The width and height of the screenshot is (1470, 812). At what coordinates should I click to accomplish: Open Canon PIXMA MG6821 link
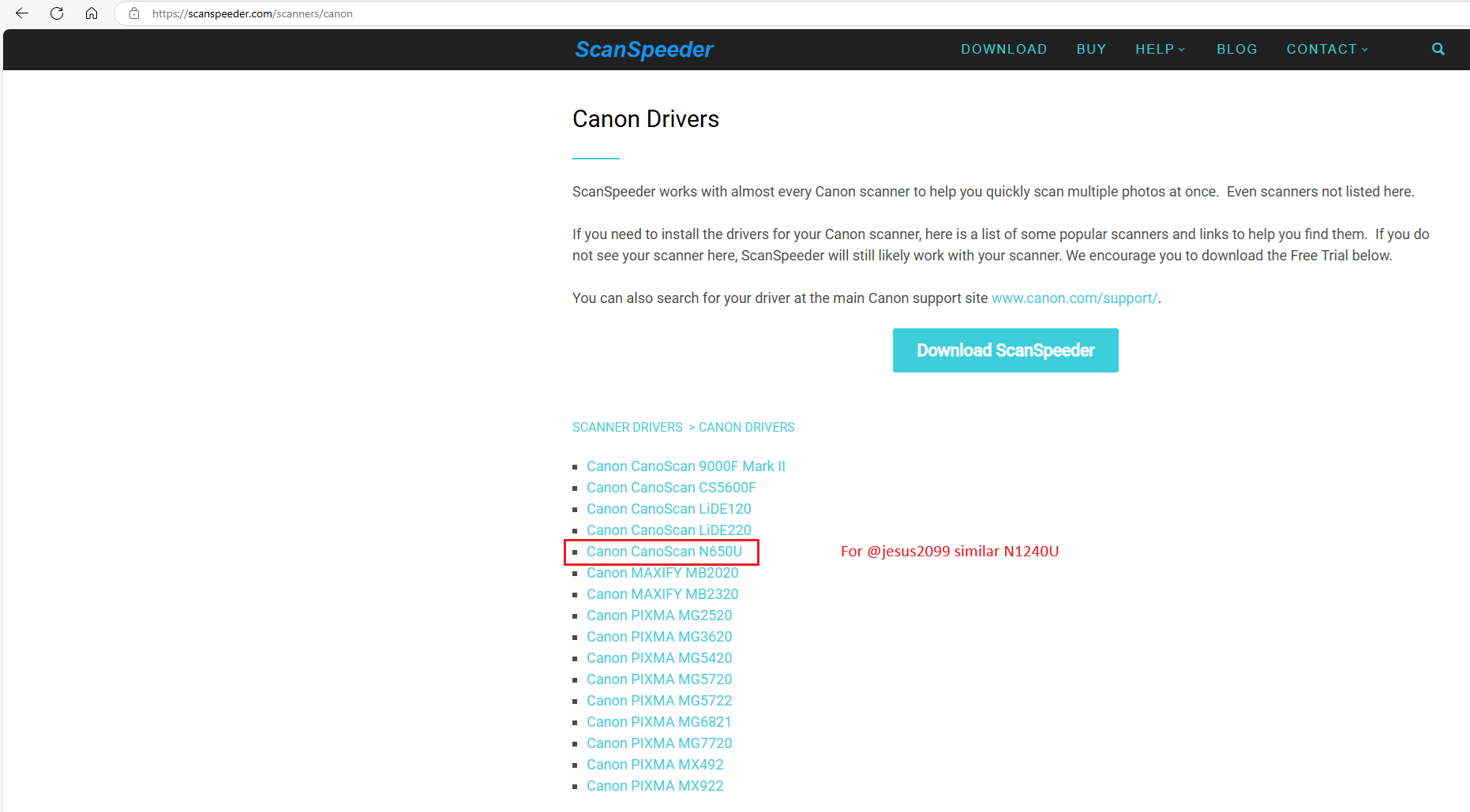pos(659,722)
